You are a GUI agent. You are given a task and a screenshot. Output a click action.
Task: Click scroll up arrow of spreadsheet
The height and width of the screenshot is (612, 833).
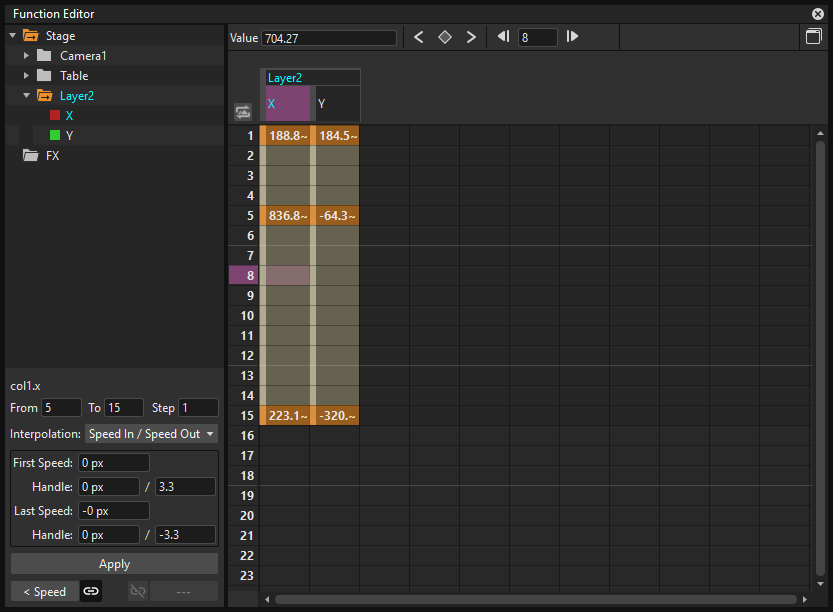(820, 133)
